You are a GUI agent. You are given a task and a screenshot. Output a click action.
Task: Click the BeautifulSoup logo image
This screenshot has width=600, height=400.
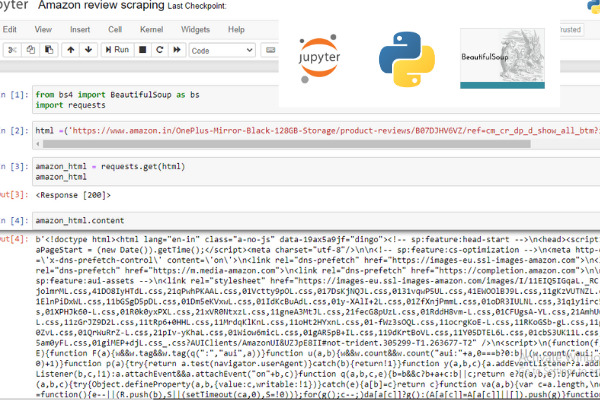(x=502, y=58)
